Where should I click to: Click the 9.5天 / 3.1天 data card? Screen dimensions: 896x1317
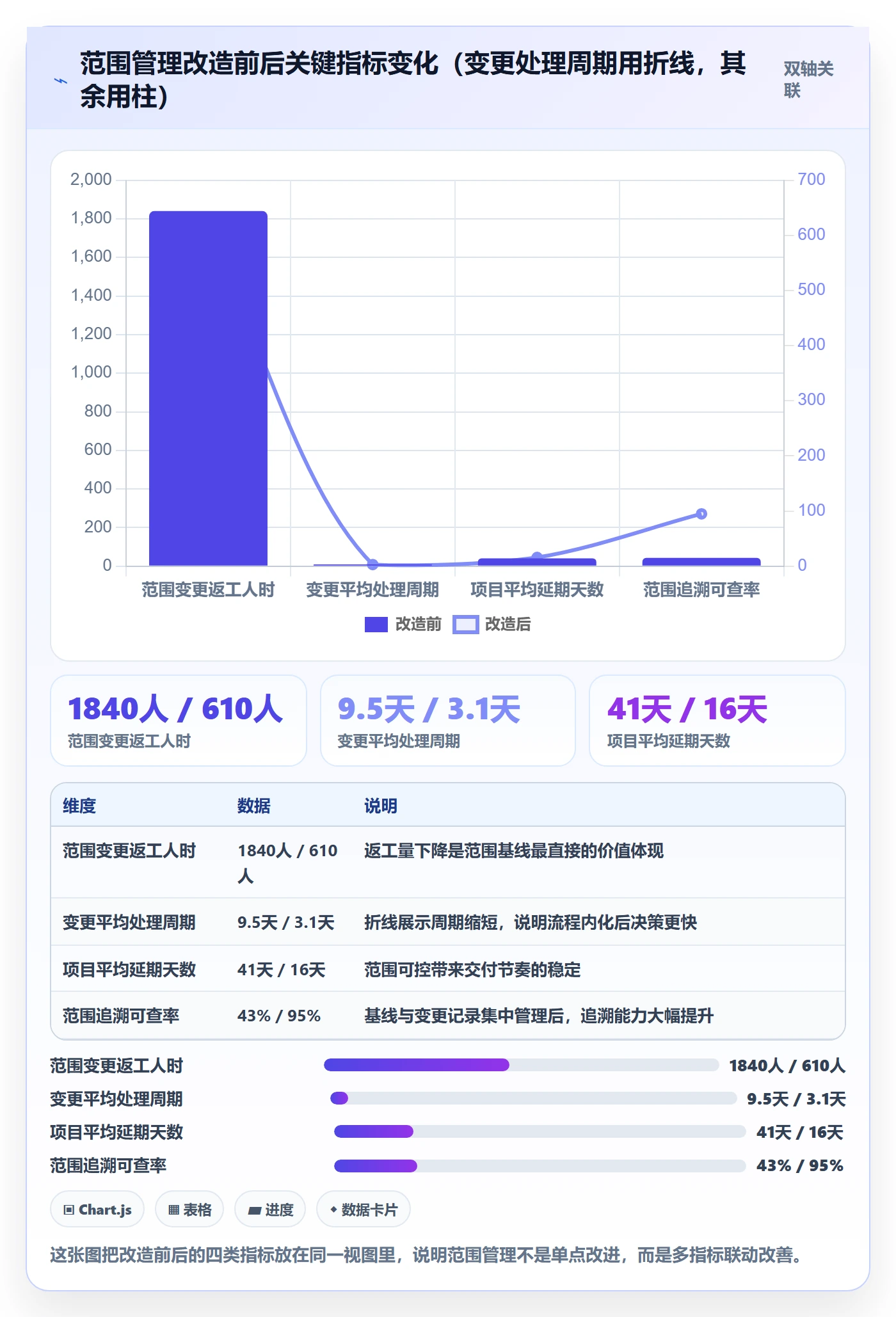click(x=448, y=721)
